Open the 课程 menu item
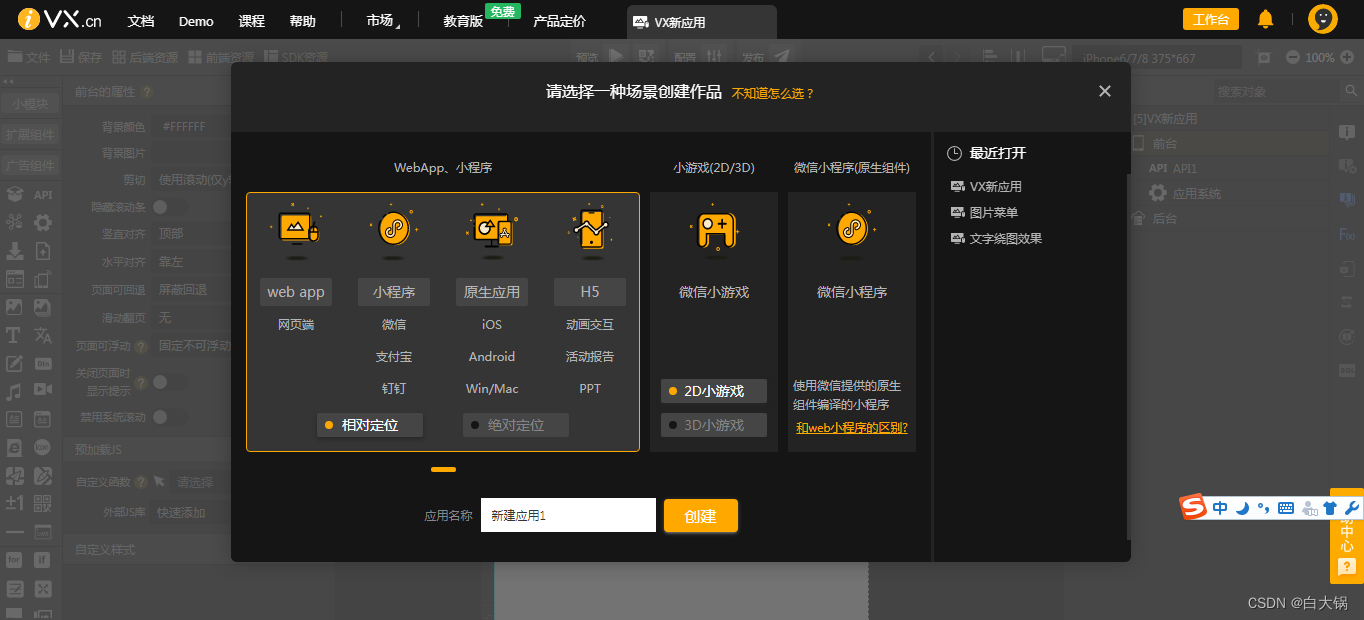Image resolution: width=1364 pixels, height=620 pixels. (x=252, y=21)
